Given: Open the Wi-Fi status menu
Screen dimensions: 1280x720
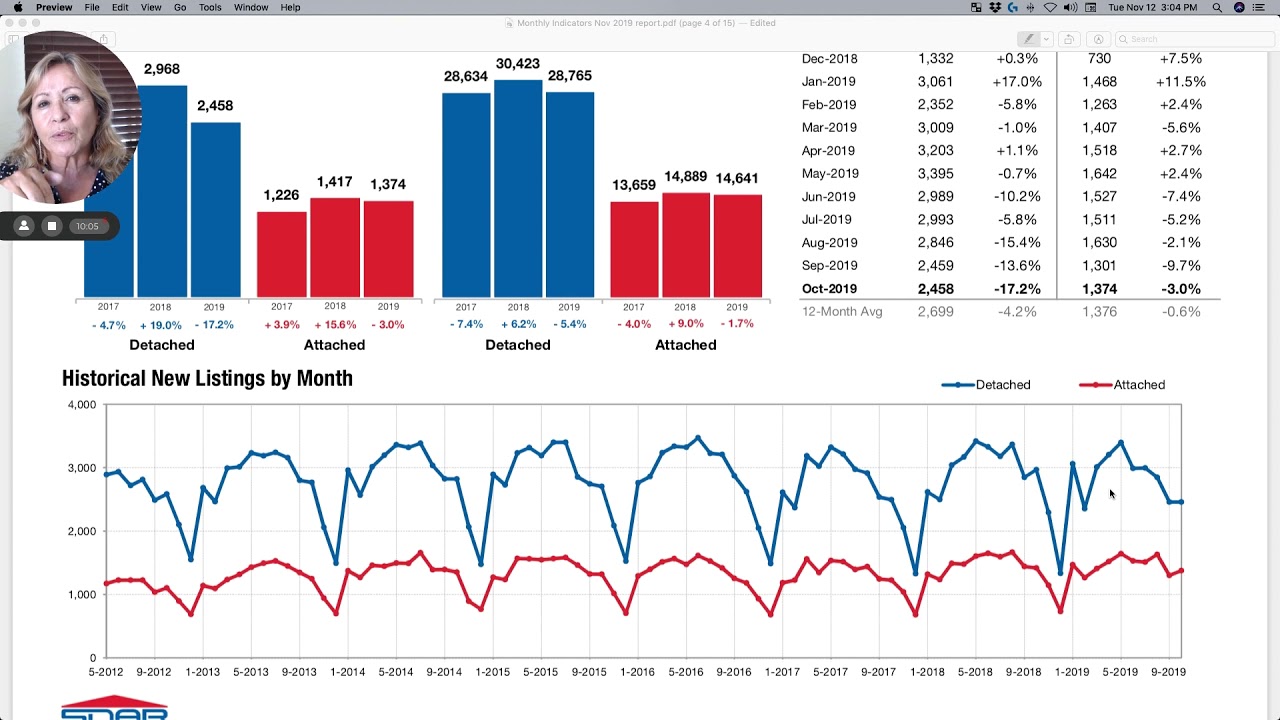Looking at the screenshot, I should (x=1050, y=7).
